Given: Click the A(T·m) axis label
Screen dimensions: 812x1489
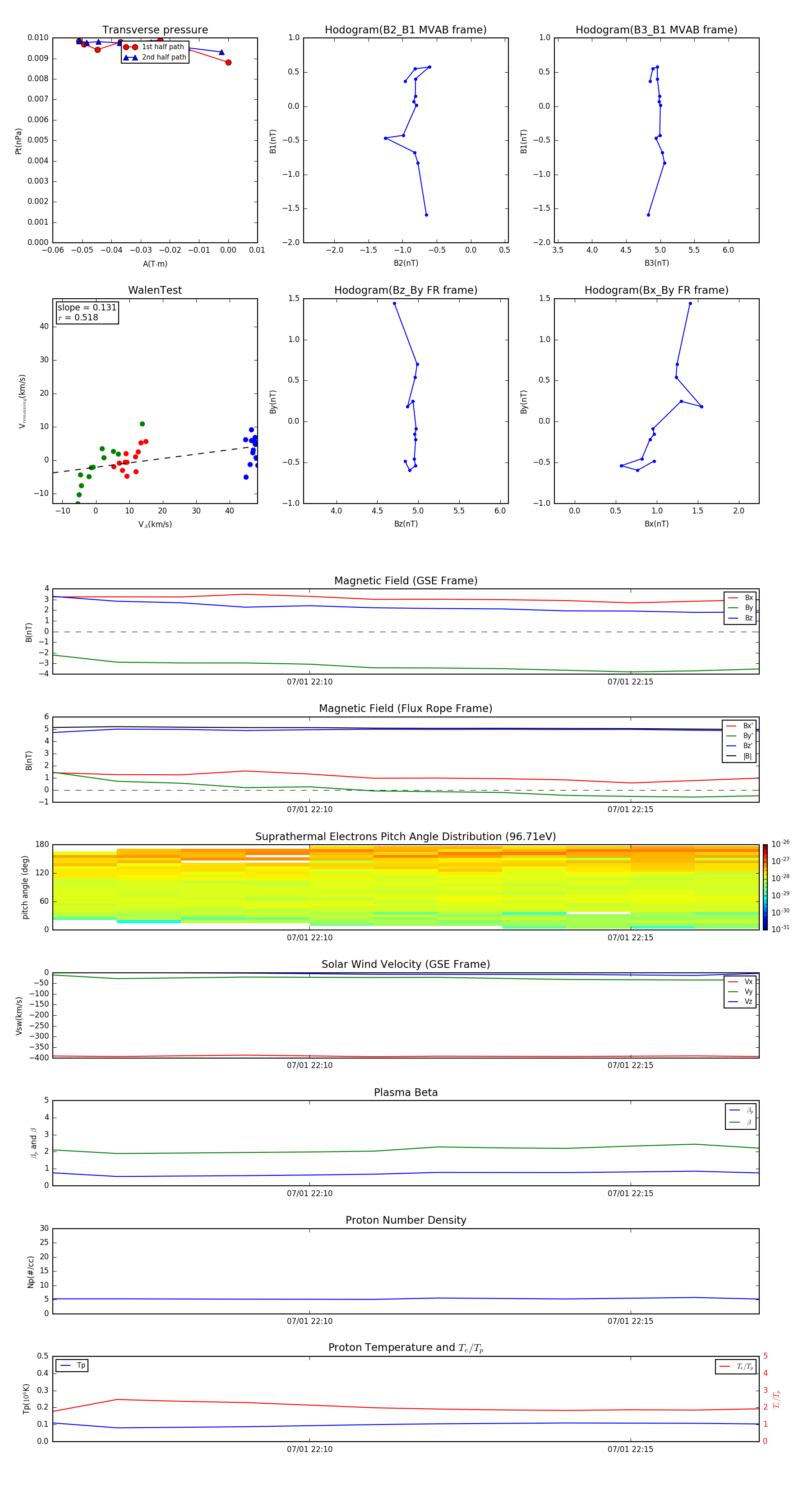Looking at the screenshot, I should [x=155, y=264].
